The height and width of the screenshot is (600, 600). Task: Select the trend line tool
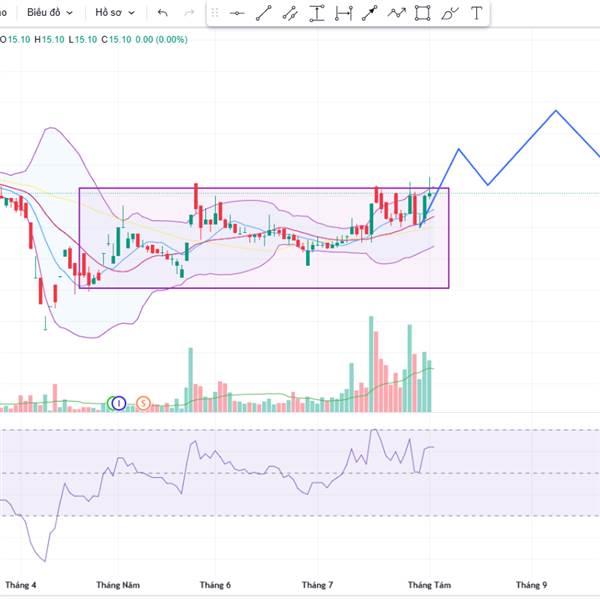pos(264,13)
